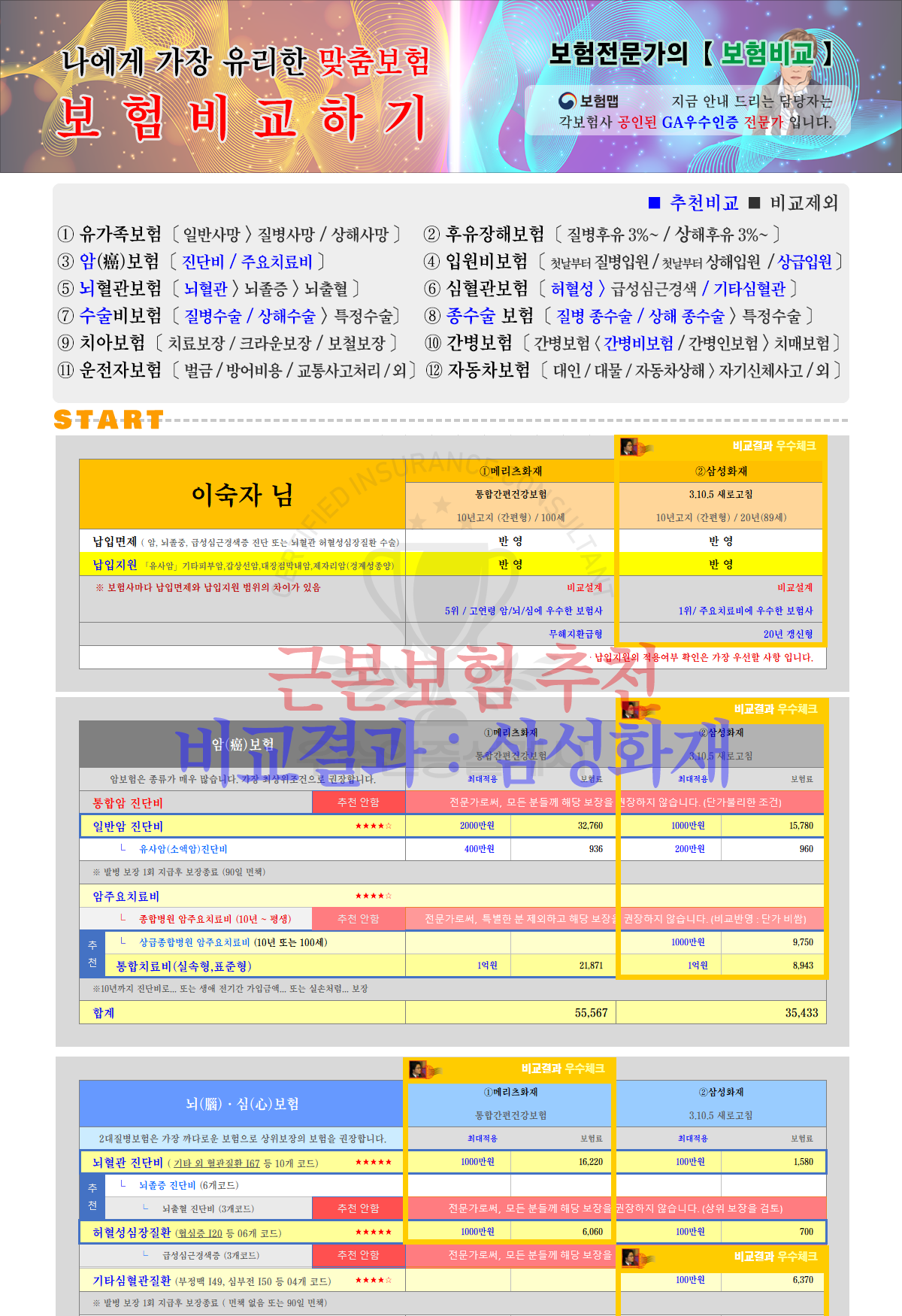Click the star rating of 허혈성심장질환
The image size is (902, 1316).
[x=374, y=1233]
